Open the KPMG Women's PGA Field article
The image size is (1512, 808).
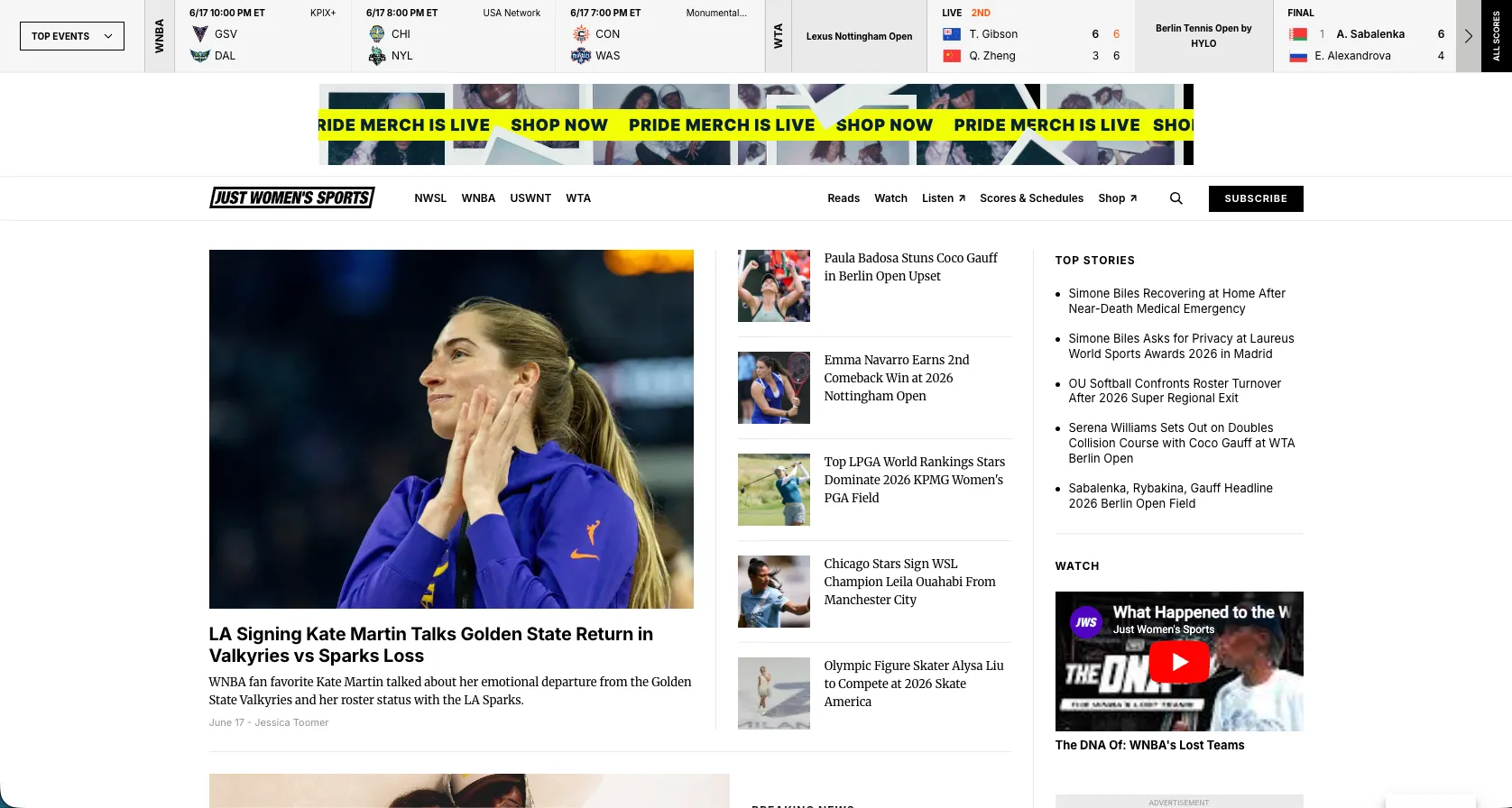pos(914,480)
